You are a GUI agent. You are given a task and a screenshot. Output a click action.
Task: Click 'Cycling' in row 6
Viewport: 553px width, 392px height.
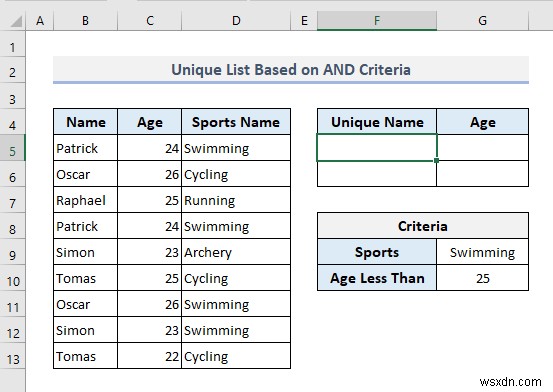[x=236, y=174]
